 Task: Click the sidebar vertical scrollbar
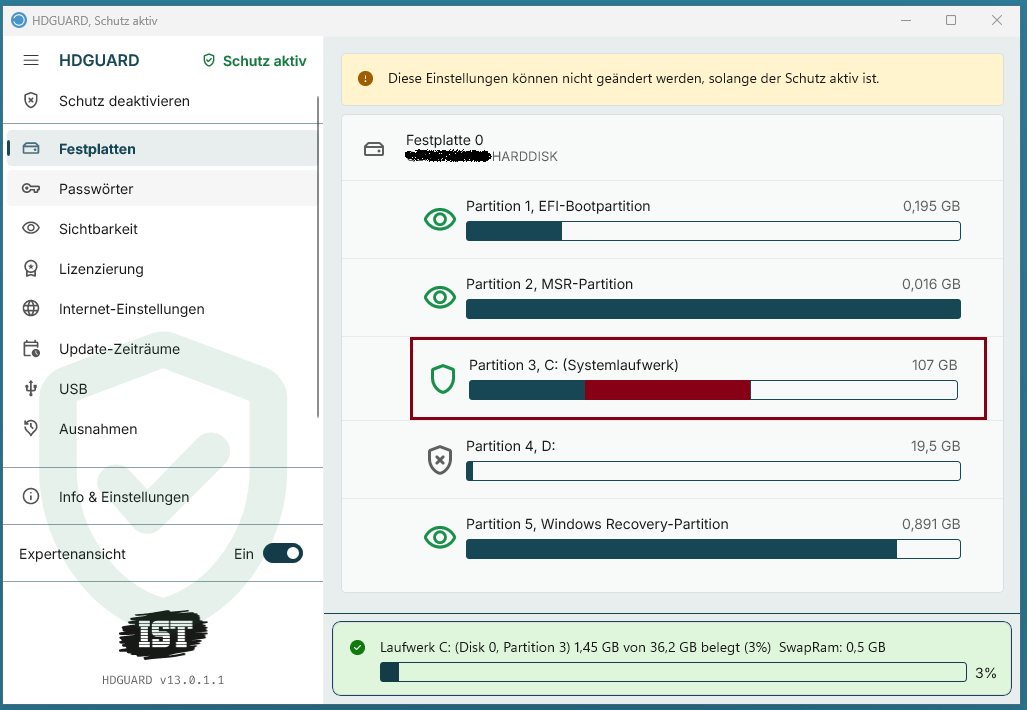[319, 257]
